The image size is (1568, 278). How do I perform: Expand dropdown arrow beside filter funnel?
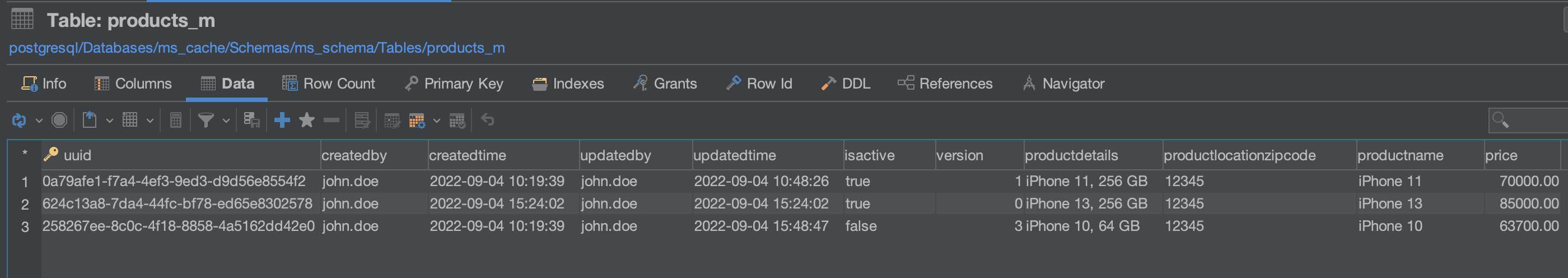[x=226, y=121]
